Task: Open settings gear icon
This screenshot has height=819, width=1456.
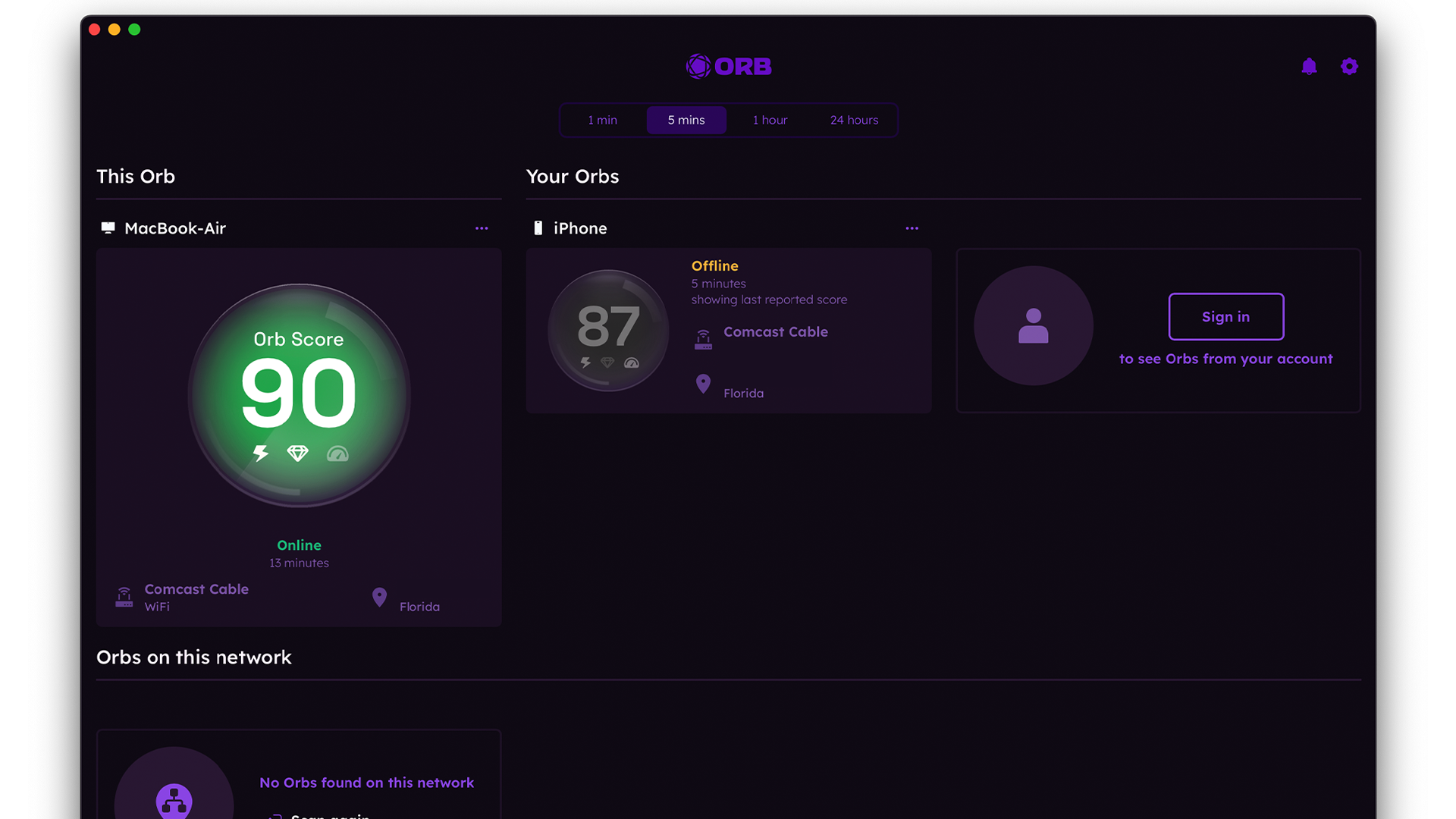Action: [1349, 67]
